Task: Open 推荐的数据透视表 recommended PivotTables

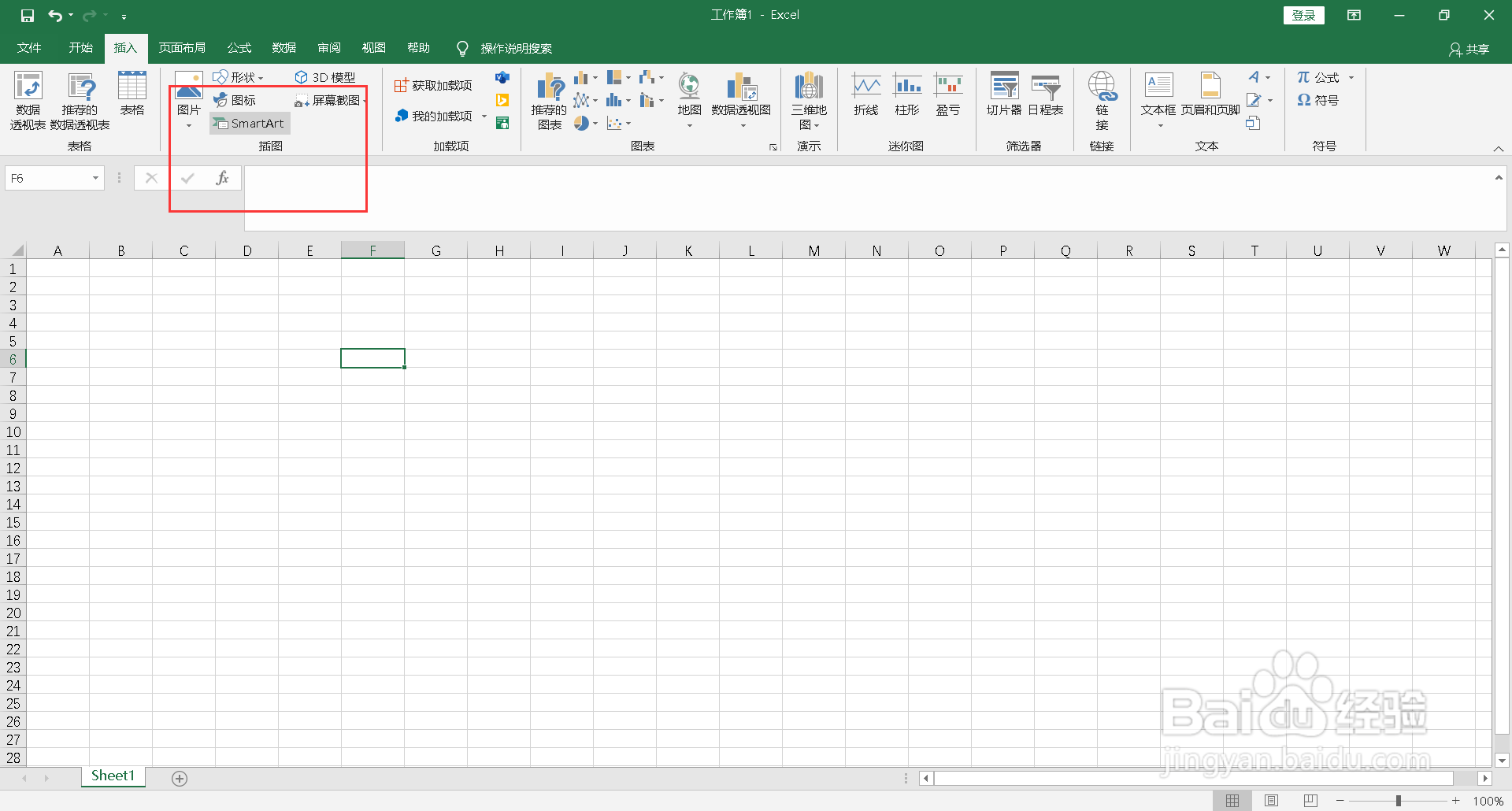Action: point(80,100)
